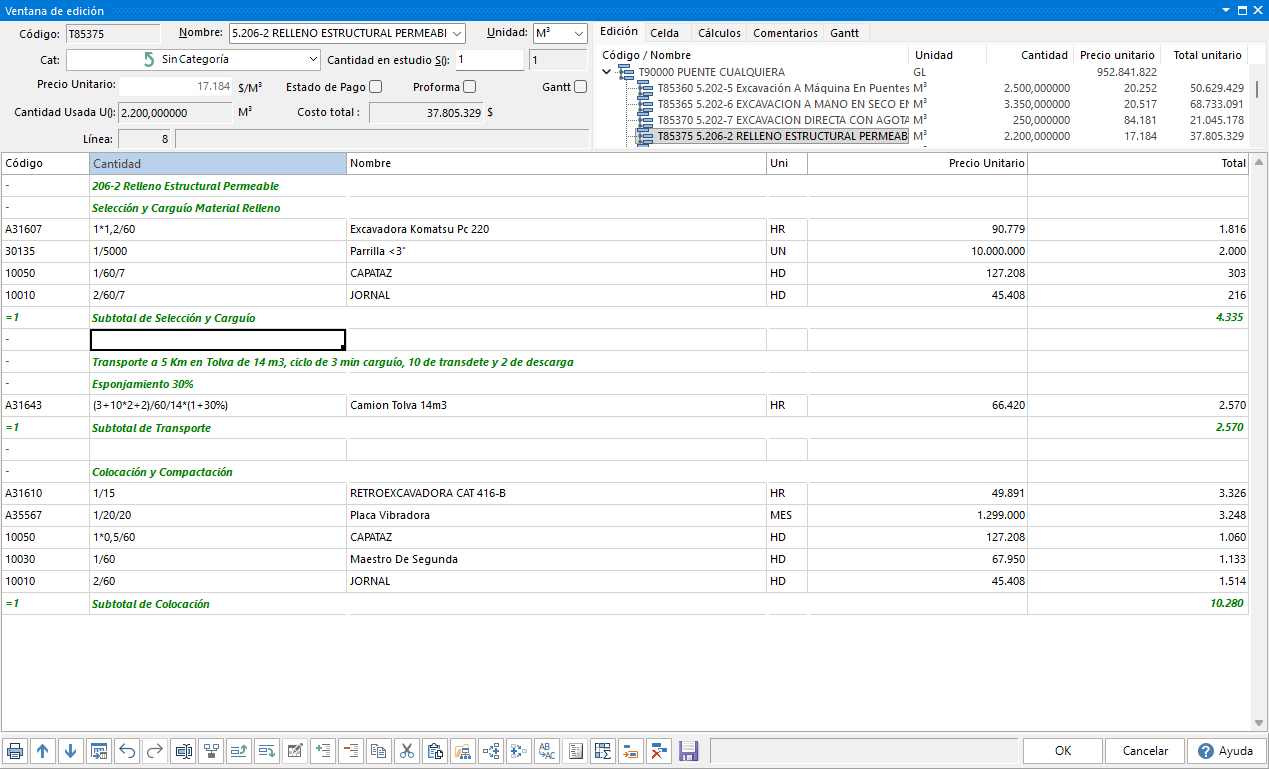Screen dimensions: 1269x769
Task: Open the Cat category dropdown
Action: click(312, 60)
